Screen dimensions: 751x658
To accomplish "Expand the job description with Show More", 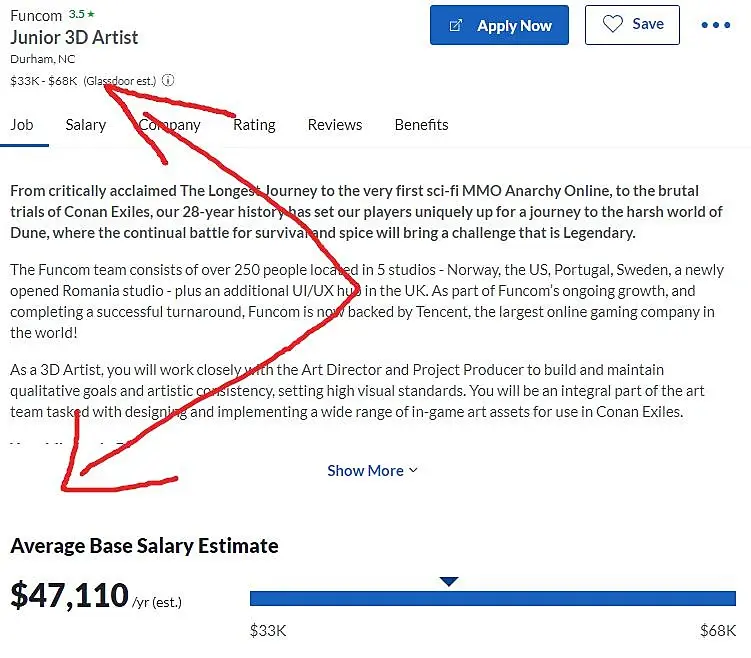I will 372,471.
